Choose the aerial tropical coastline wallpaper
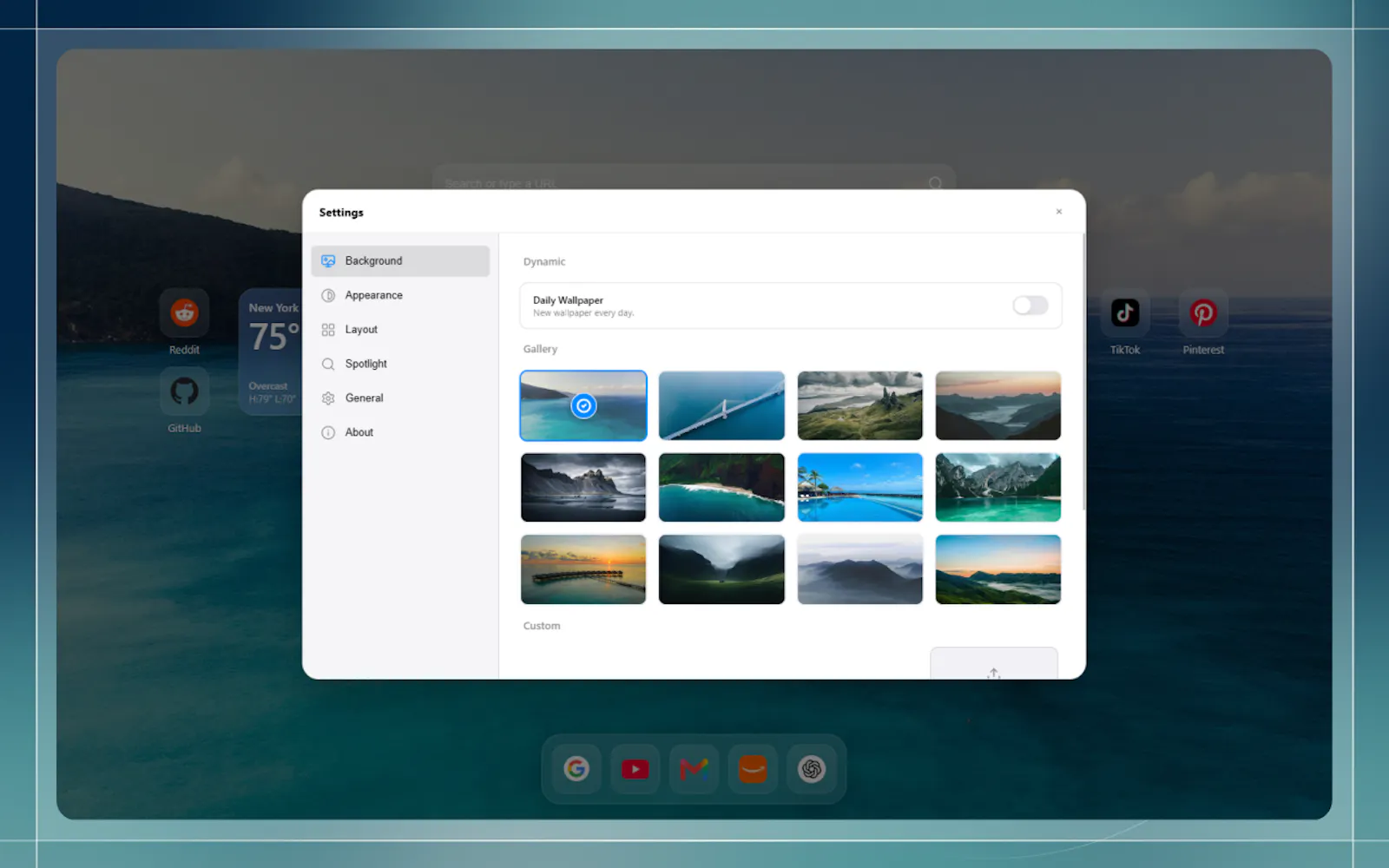Viewport: 1389px width, 868px height. pos(721,487)
